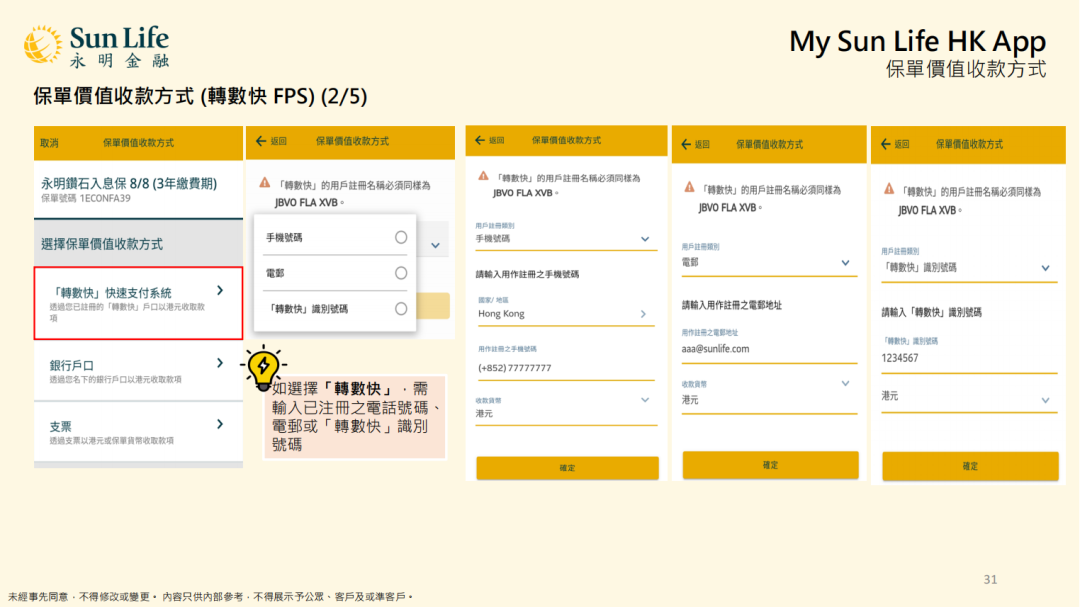The width and height of the screenshot is (1080, 607).
Task: Click 返回 on FPS ID screen
Action: (x=902, y=144)
